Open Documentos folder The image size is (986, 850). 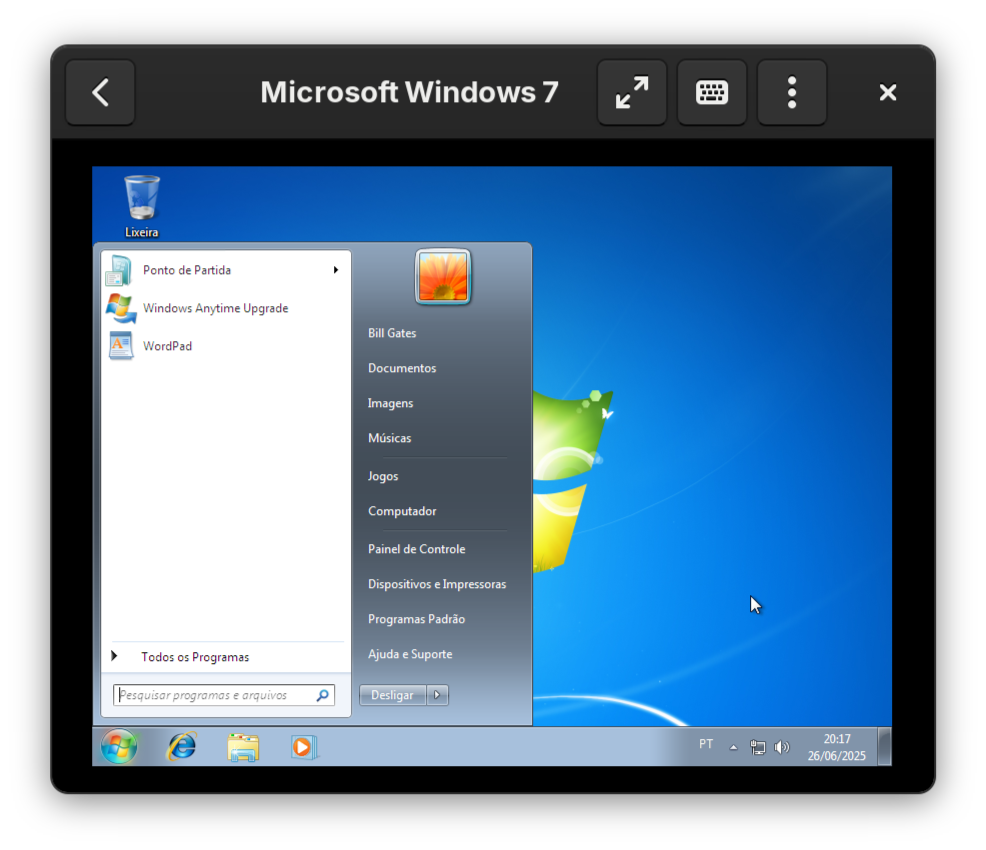click(402, 368)
